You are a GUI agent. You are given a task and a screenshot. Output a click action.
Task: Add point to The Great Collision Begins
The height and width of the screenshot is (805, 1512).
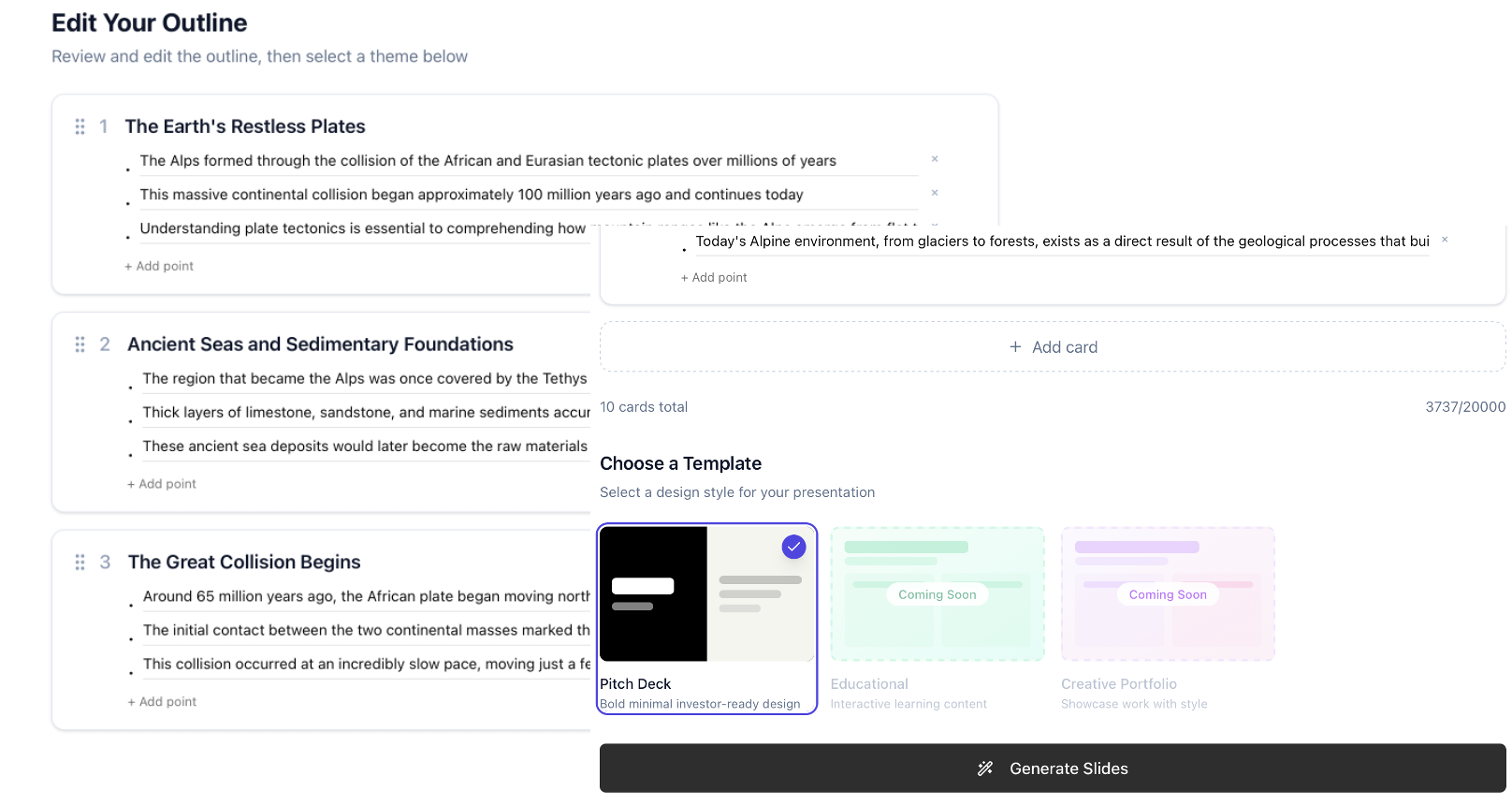(x=162, y=702)
